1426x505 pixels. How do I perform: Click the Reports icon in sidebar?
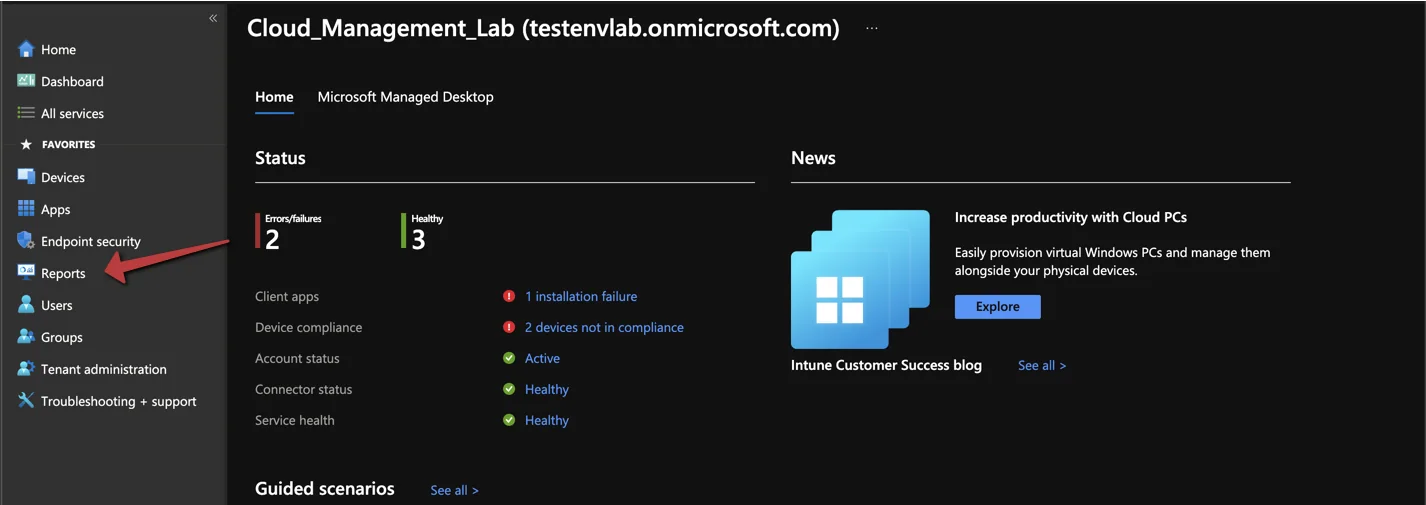pyautogui.click(x=26, y=272)
